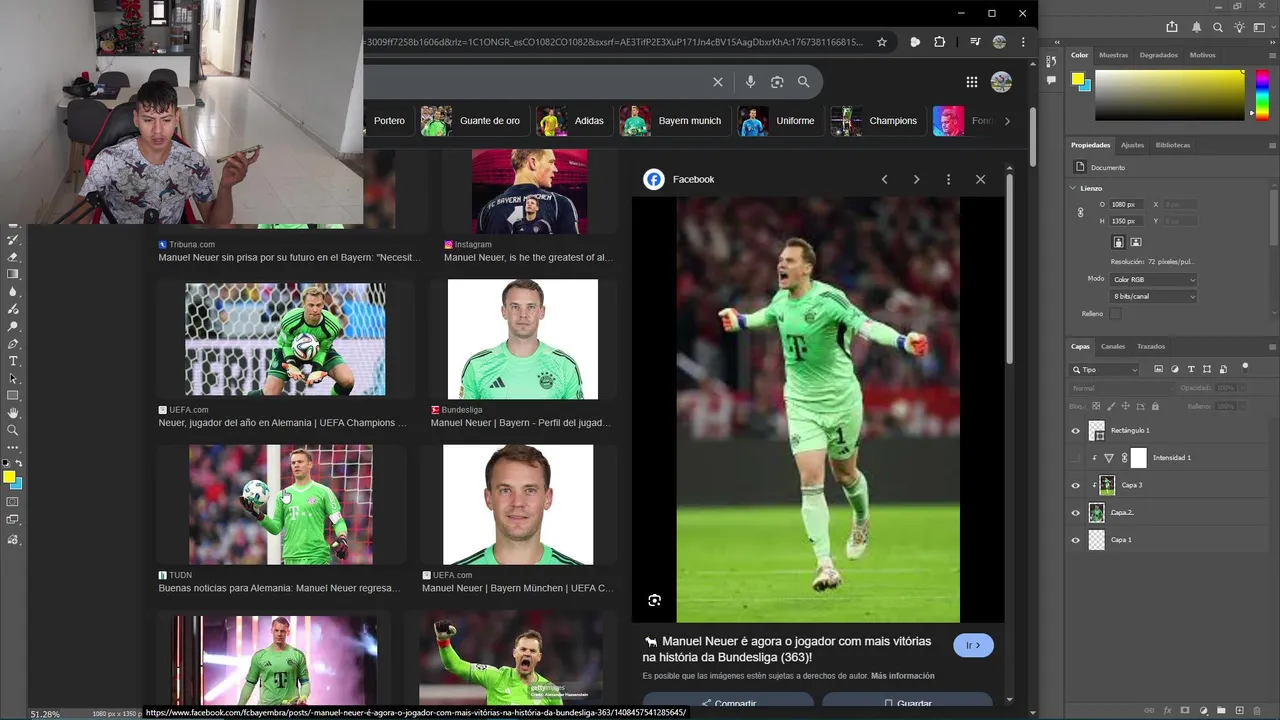The width and height of the screenshot is (1280, 720).
Task: Click the delete layer trash icon
Action: click(1258, 710)
